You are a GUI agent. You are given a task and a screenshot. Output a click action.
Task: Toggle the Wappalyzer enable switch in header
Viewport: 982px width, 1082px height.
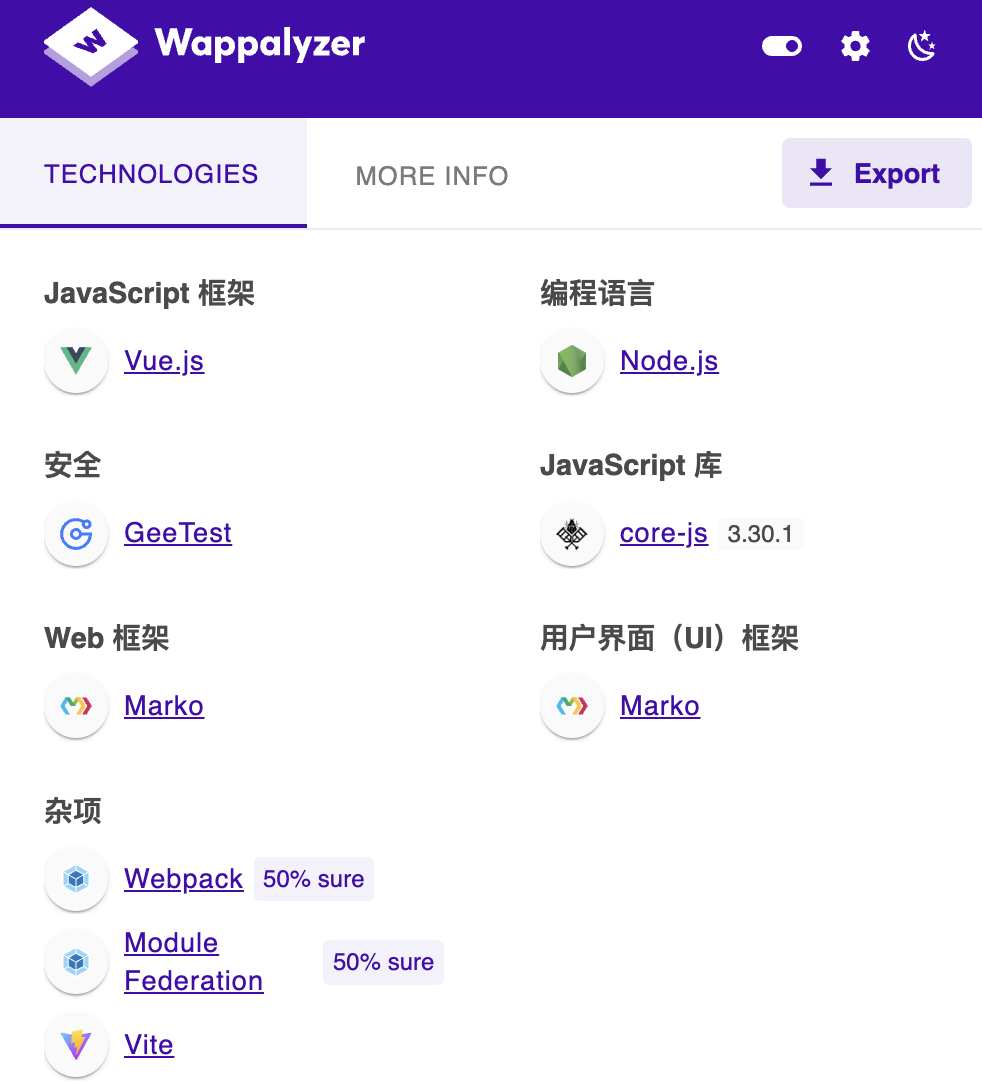click(782, 46)
